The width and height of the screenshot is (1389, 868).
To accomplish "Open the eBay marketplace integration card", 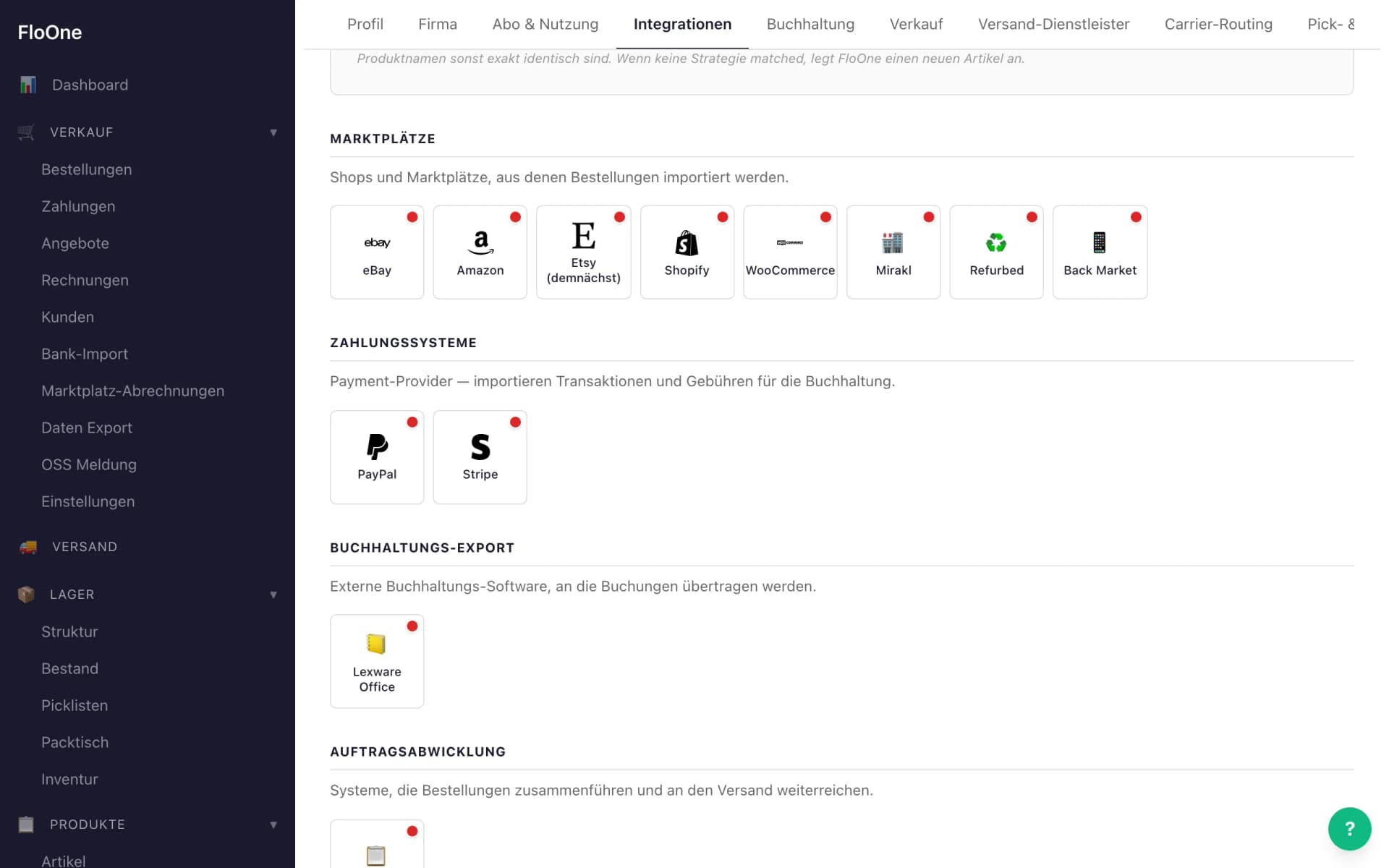I will (x=377, y=252).
